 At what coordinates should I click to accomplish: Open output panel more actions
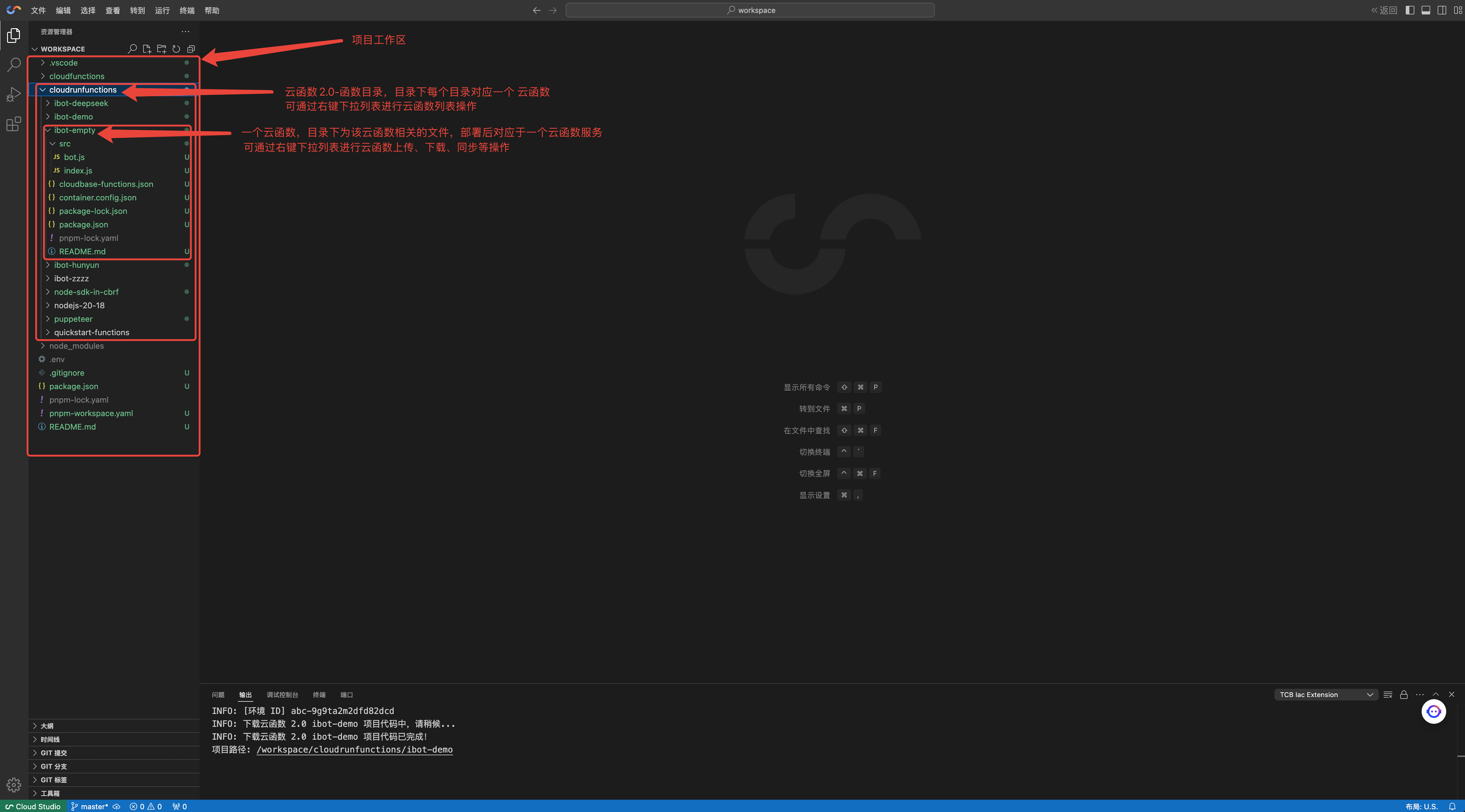(1420, 694)
